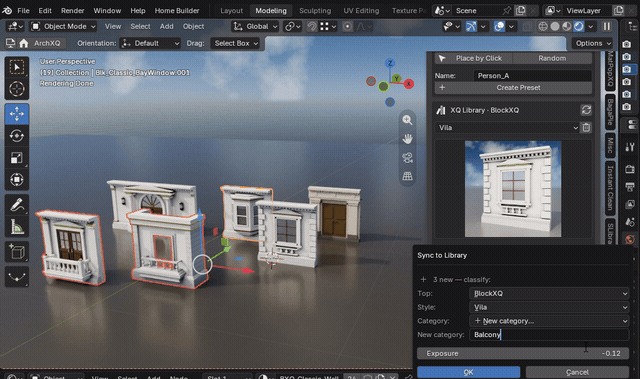Switch to rendered viewport shading
This screenshot has width=640, height=379.
(x=578, y=27)
